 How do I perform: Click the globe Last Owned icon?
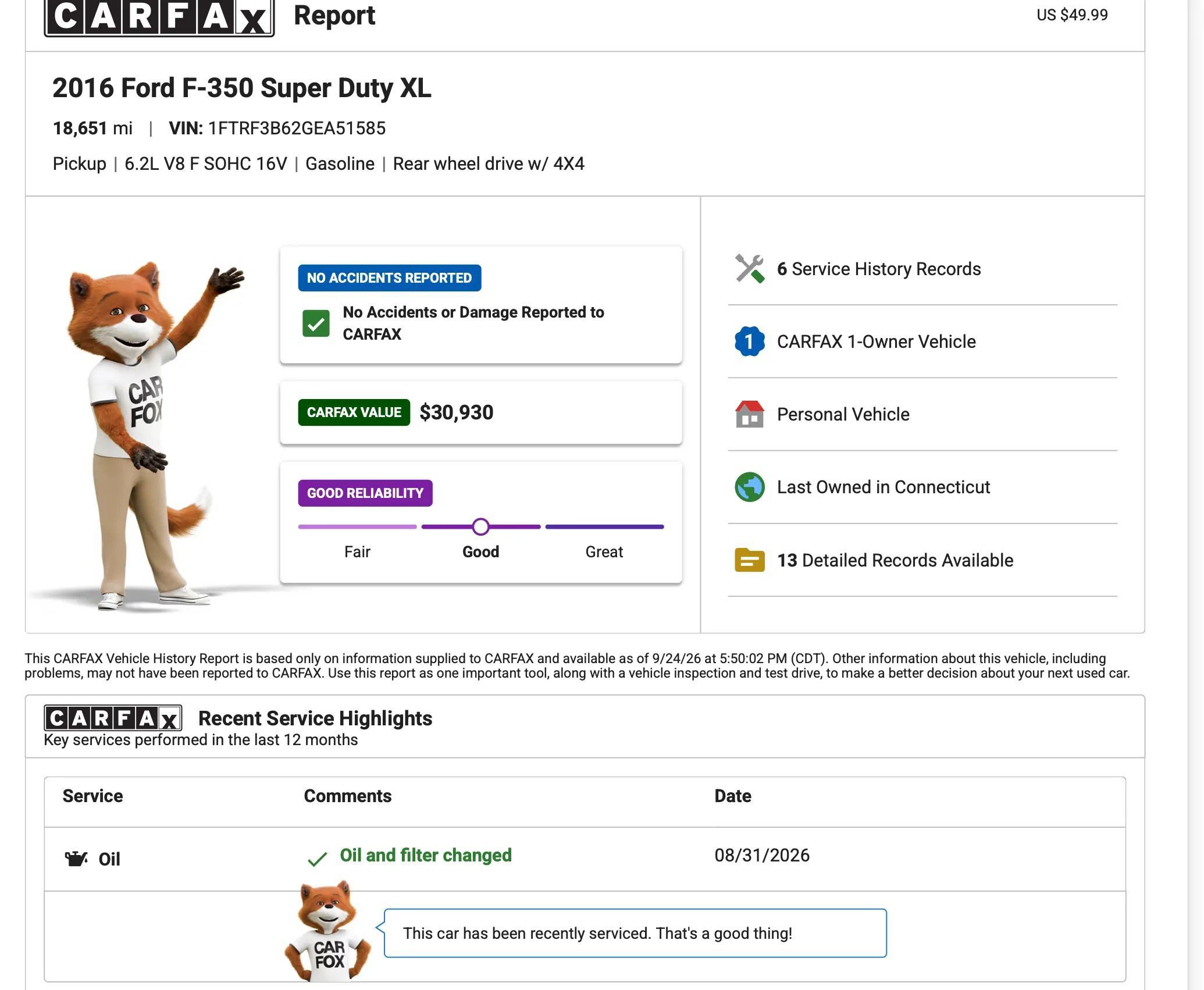tap(750, 487)
